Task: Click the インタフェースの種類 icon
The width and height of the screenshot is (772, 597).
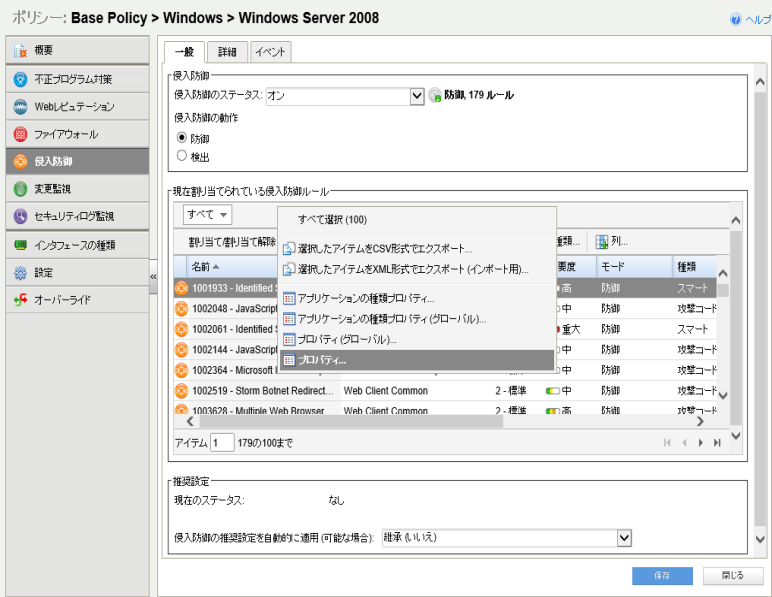Action: (20, 244)
